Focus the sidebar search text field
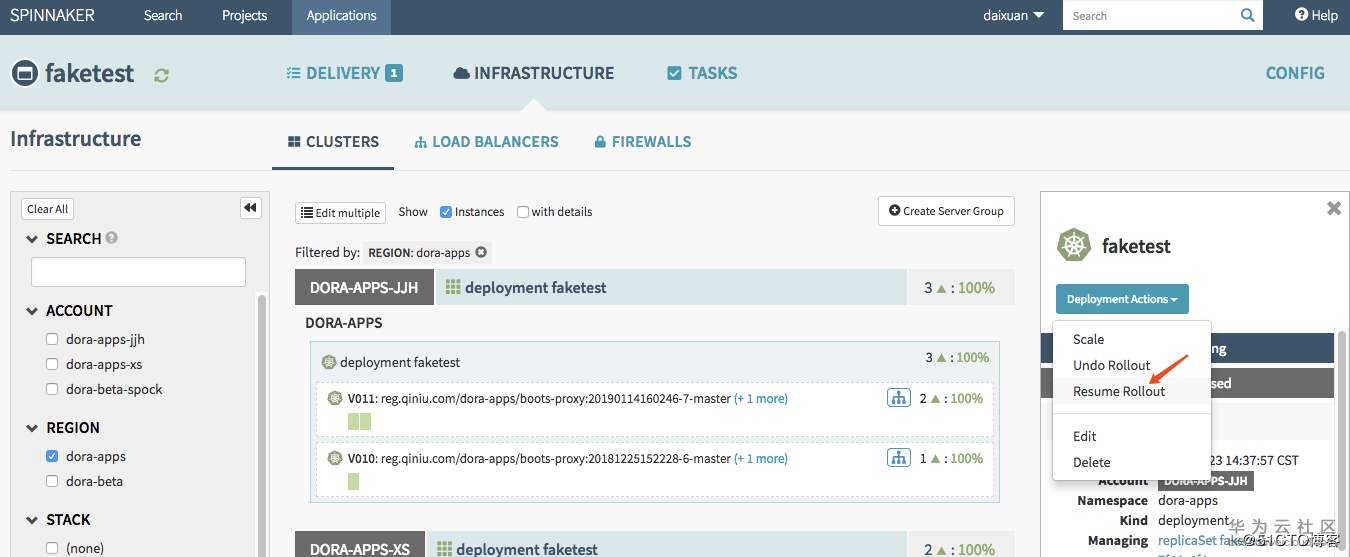Viewport: 1350px width, 557px height. pyautogui.click(x=138, y=272)
